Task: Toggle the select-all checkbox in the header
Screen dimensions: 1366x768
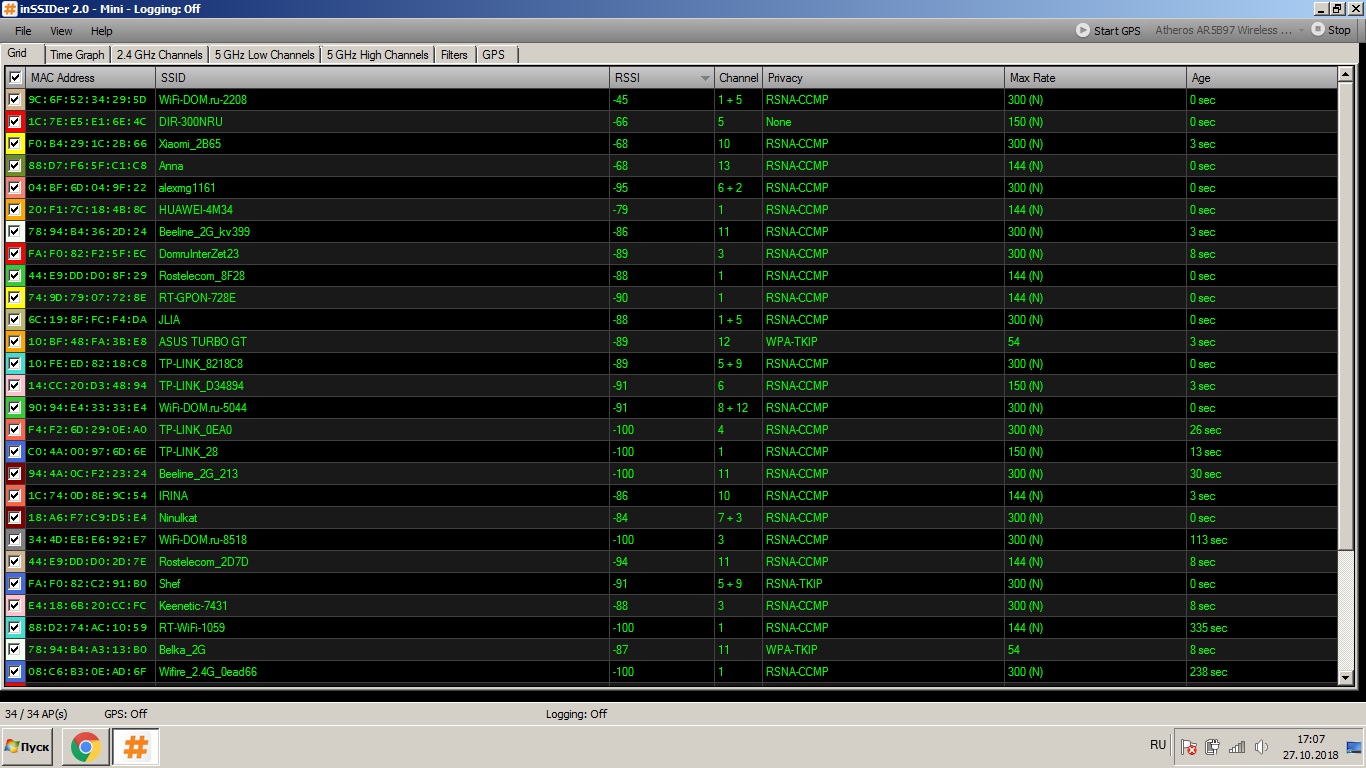Action: [15, 77]
